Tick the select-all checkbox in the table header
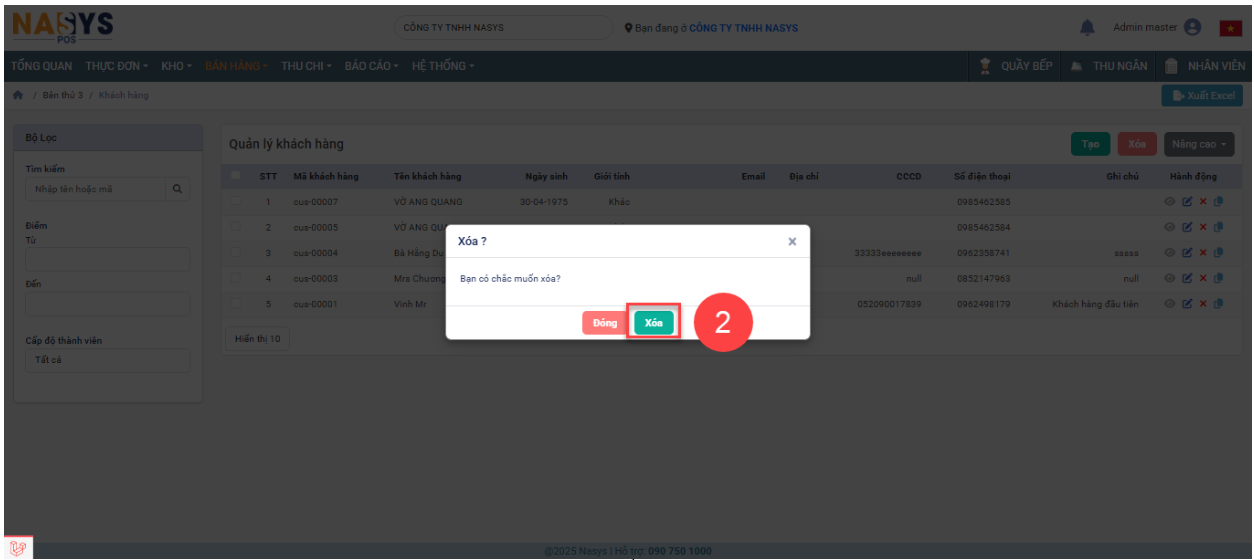This screenshot has height=560, width=1254. click(236, 176)
